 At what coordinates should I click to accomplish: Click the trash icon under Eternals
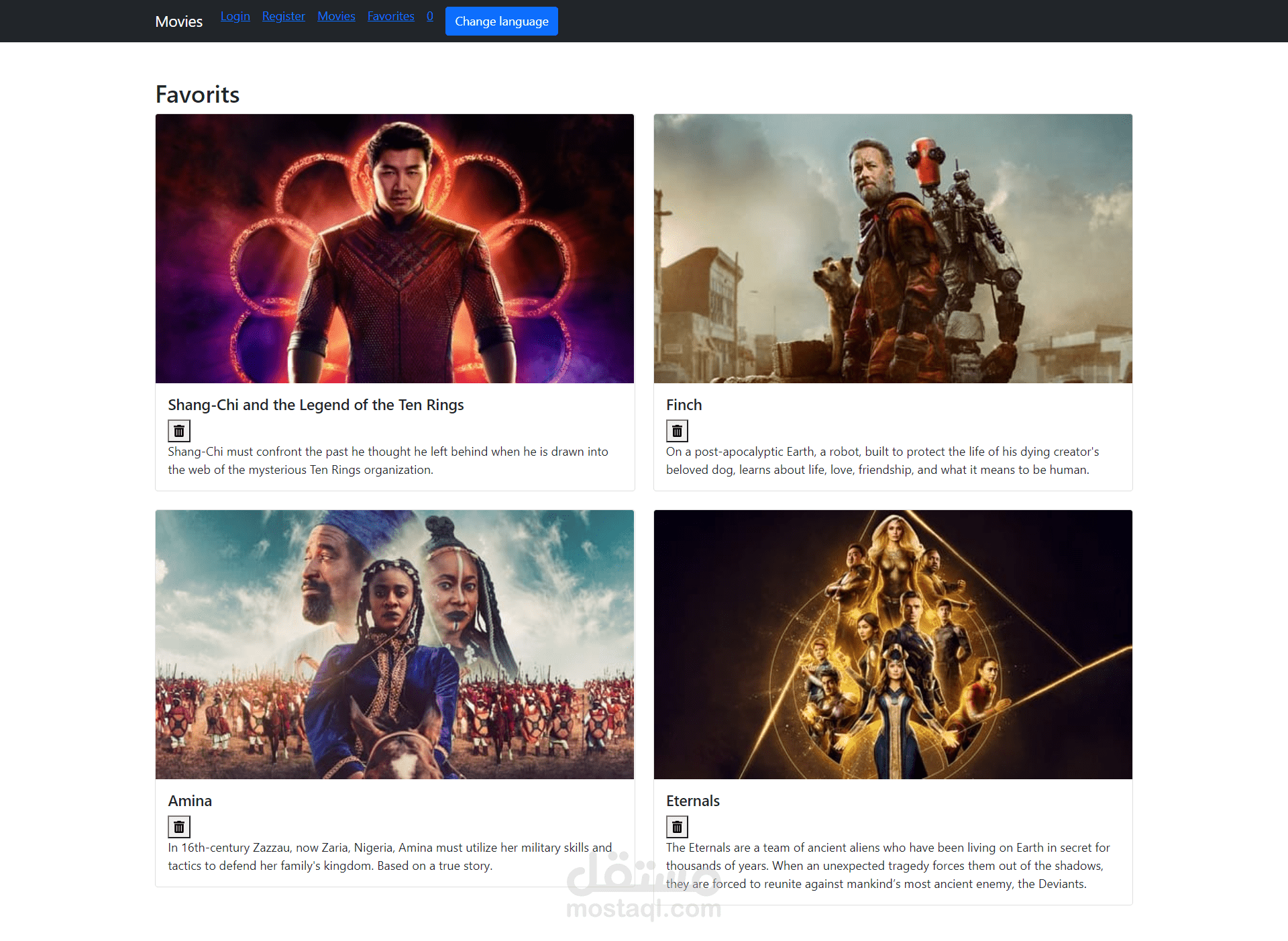(x=677, y=827)
